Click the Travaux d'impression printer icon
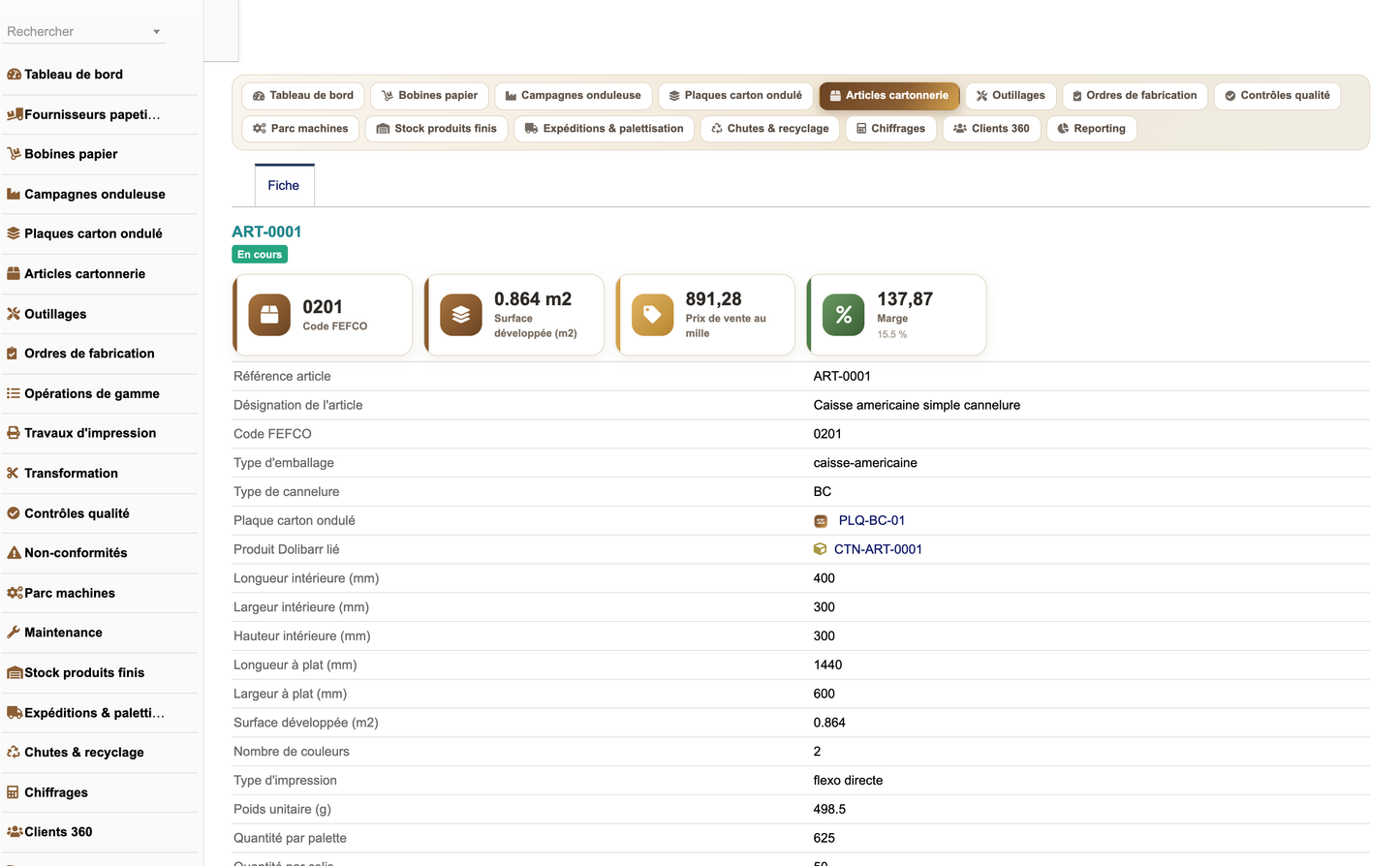The height and width of the screenshot is (866, 1400). point(14,433)
